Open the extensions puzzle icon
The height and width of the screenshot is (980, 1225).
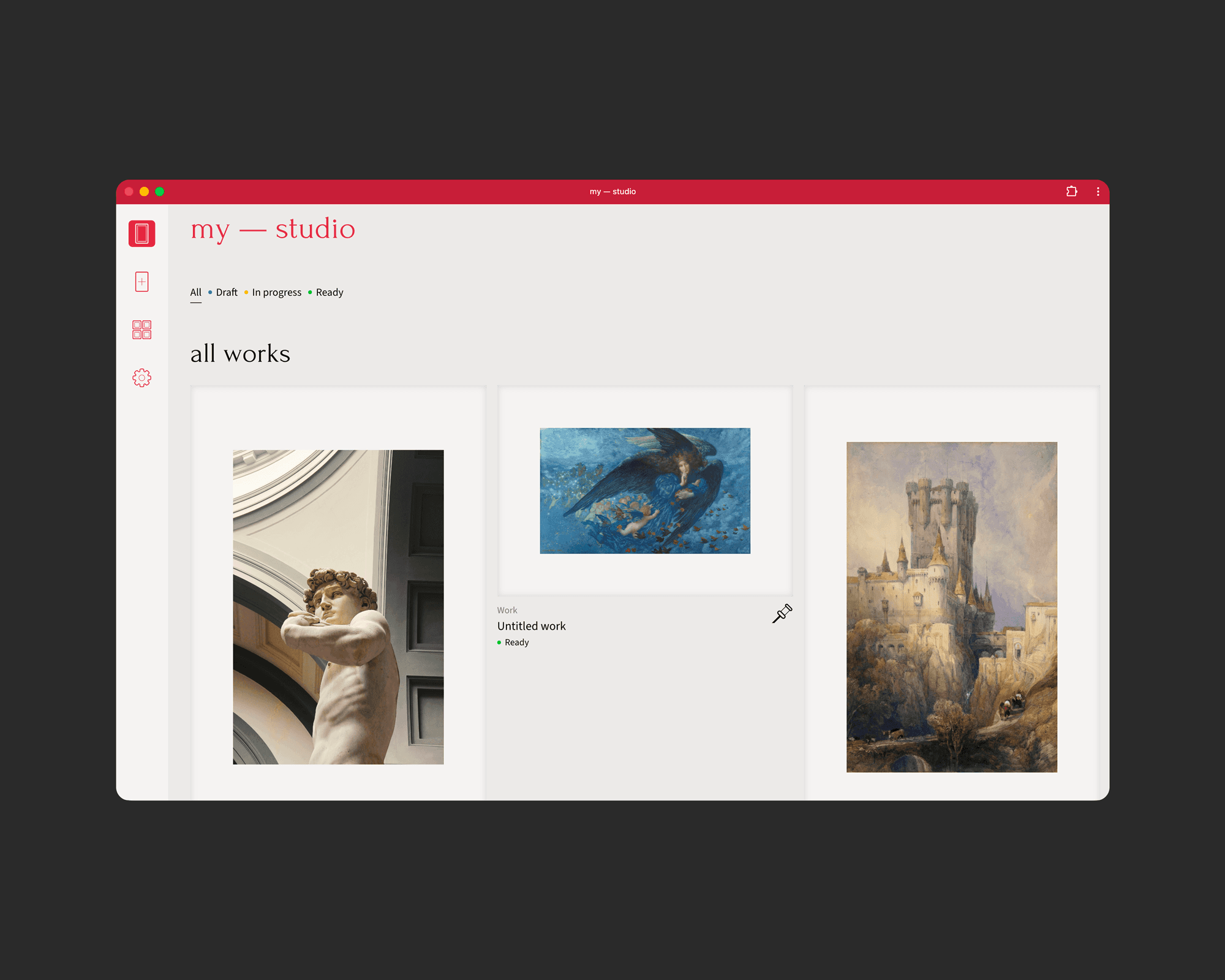(1071, 192)
